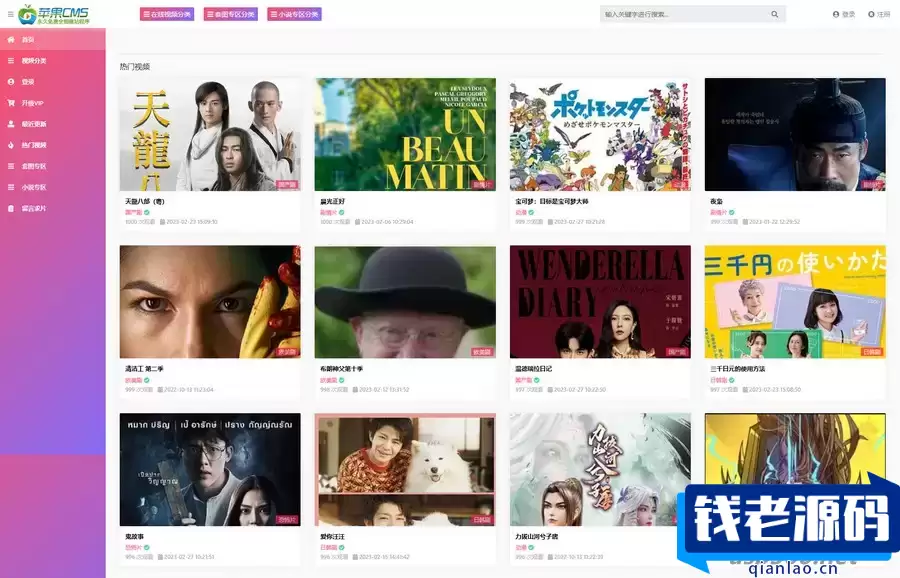Open the 套图专区 sidebar item
Screen dimensions: 900x578
coord(53,166)
